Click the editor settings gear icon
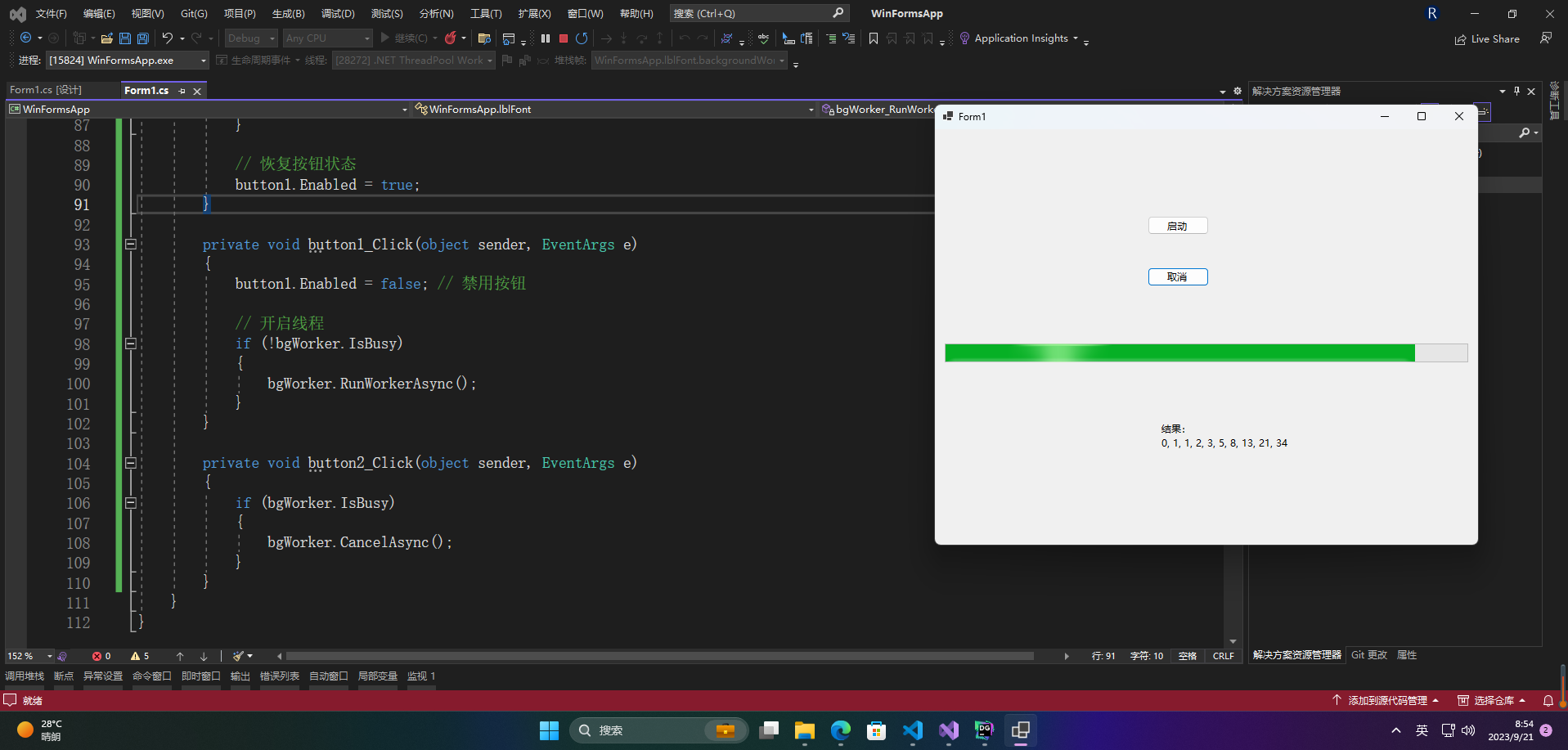Image resolution: width=1568 pixels, height=750 pixels. [x=1237, y=92]
